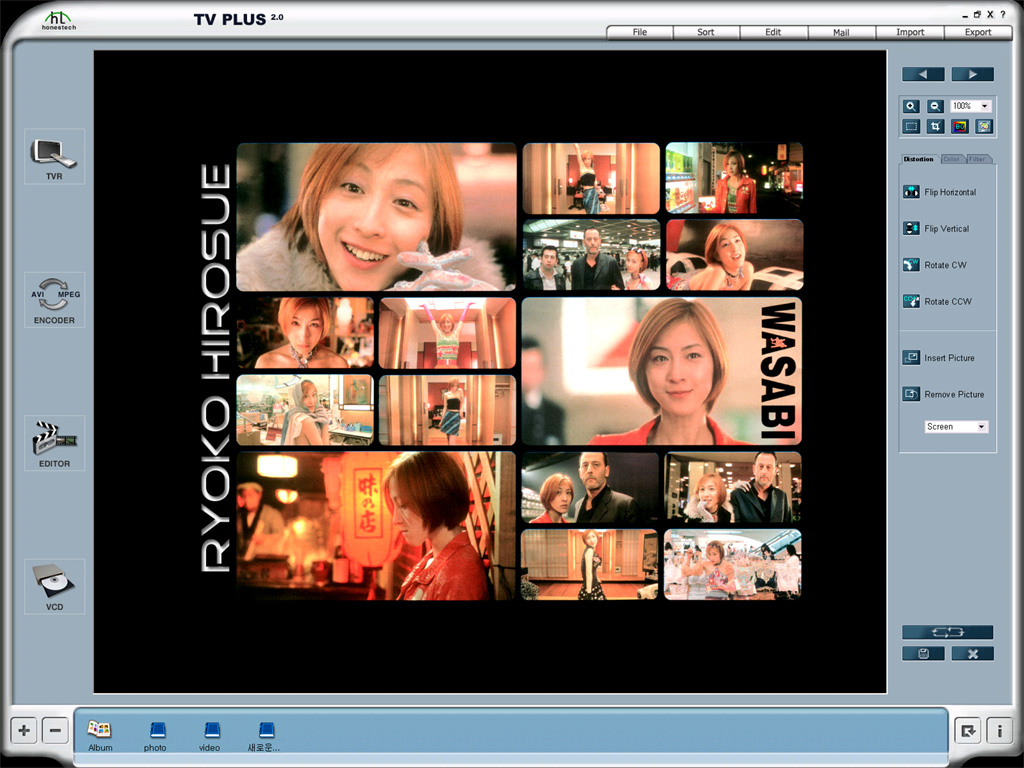Show info with the i button
The image size is (1024, 768).
point(999,731)
